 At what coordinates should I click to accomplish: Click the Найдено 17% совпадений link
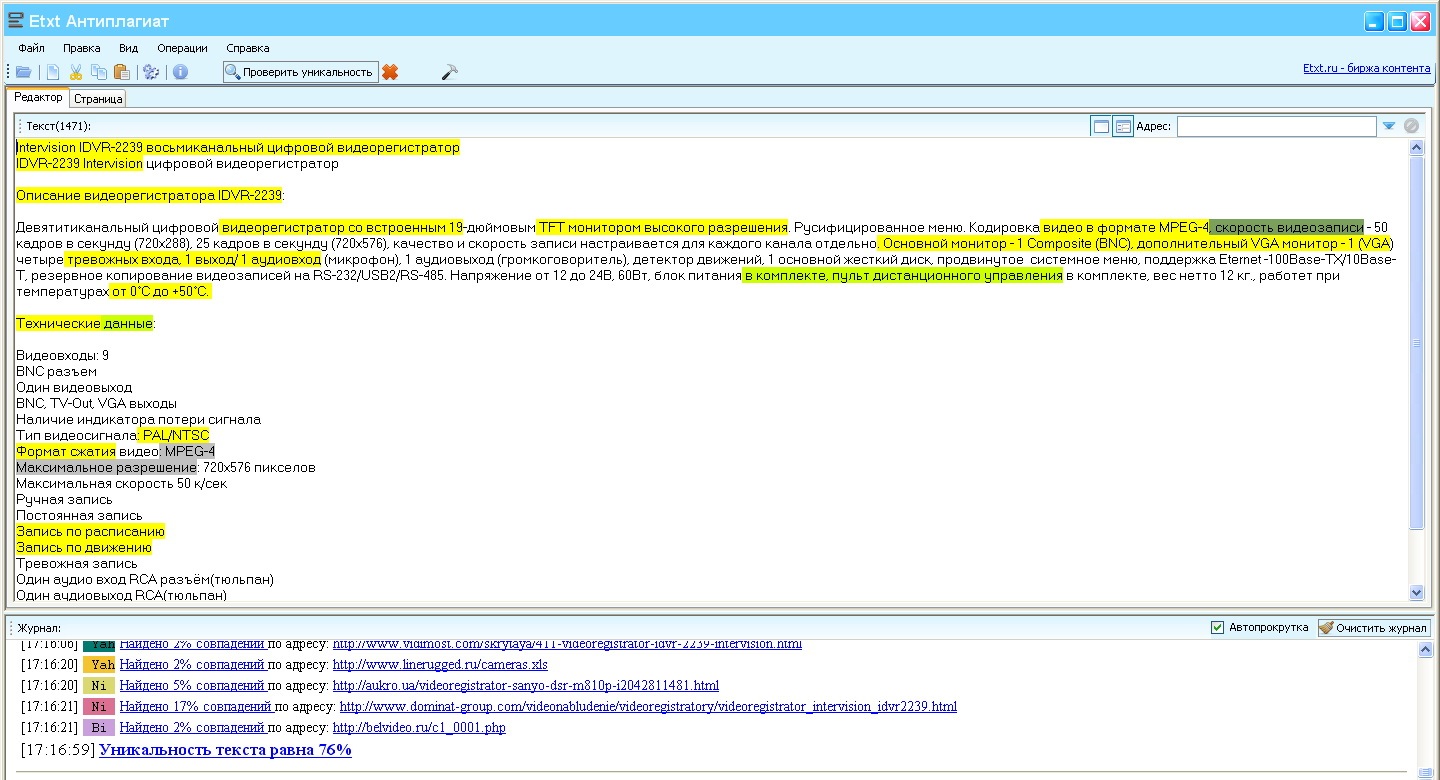click(x=196, y=707)
